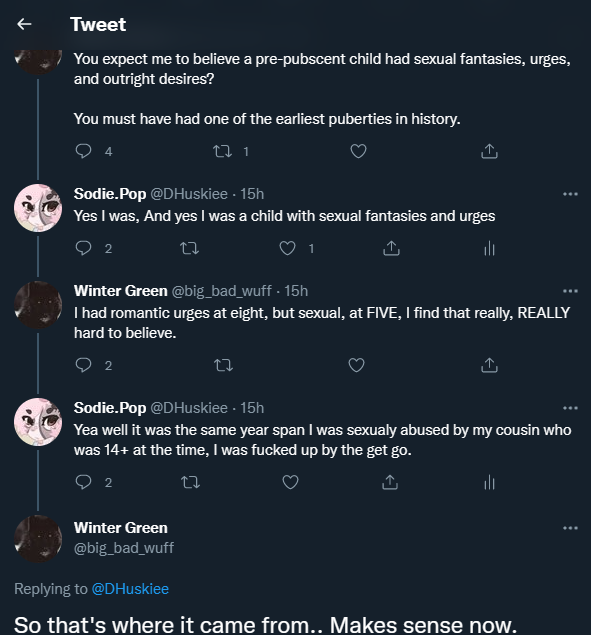Go back using the arrow beside Tweet
This screenshot has height=635, width=591.
click(x=24, y=24)
